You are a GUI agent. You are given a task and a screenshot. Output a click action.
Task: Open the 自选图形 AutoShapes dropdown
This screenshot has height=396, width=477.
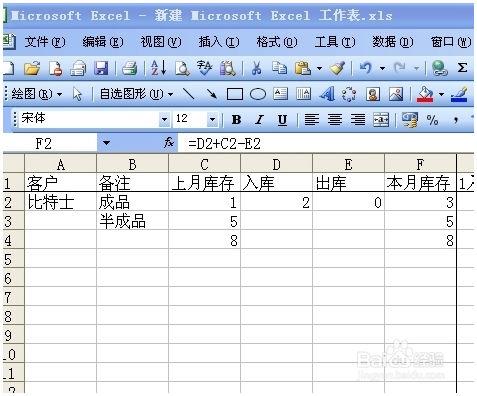(136, 94)
